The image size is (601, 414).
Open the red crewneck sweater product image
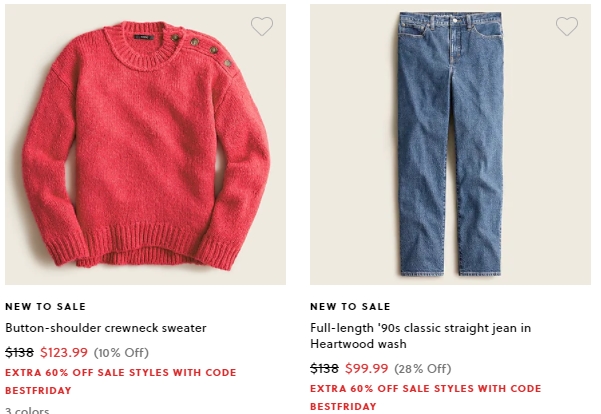[x=145, y=145]
